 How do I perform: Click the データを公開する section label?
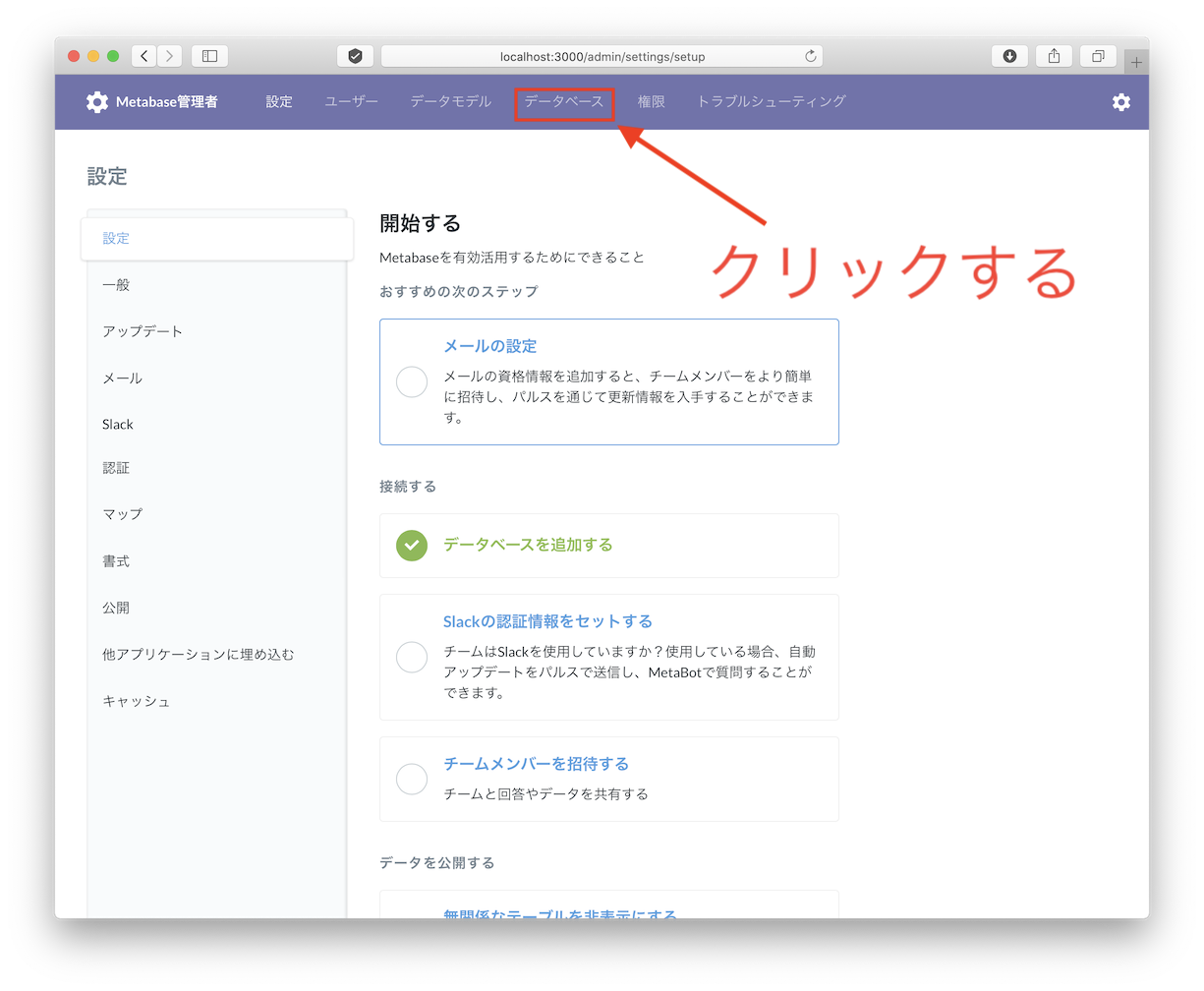tap(437, 863)
